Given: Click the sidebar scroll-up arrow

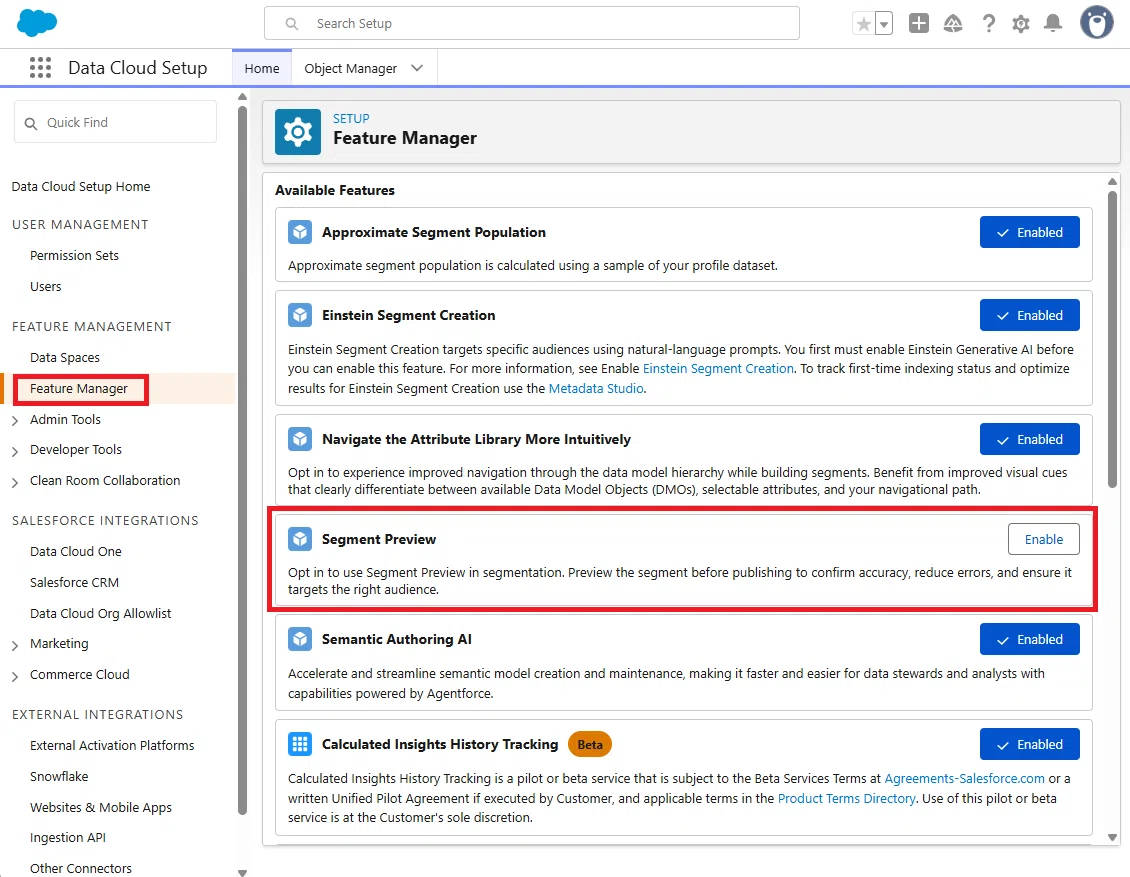Looking at the screenshot, I should 242,97.
